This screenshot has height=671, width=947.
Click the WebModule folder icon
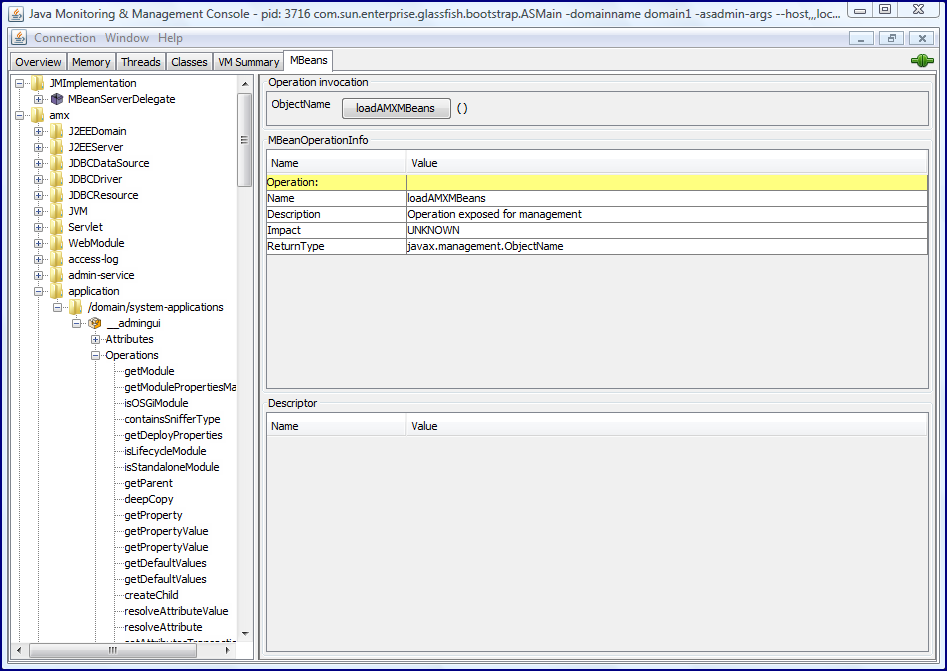click(x=57, y=243)
